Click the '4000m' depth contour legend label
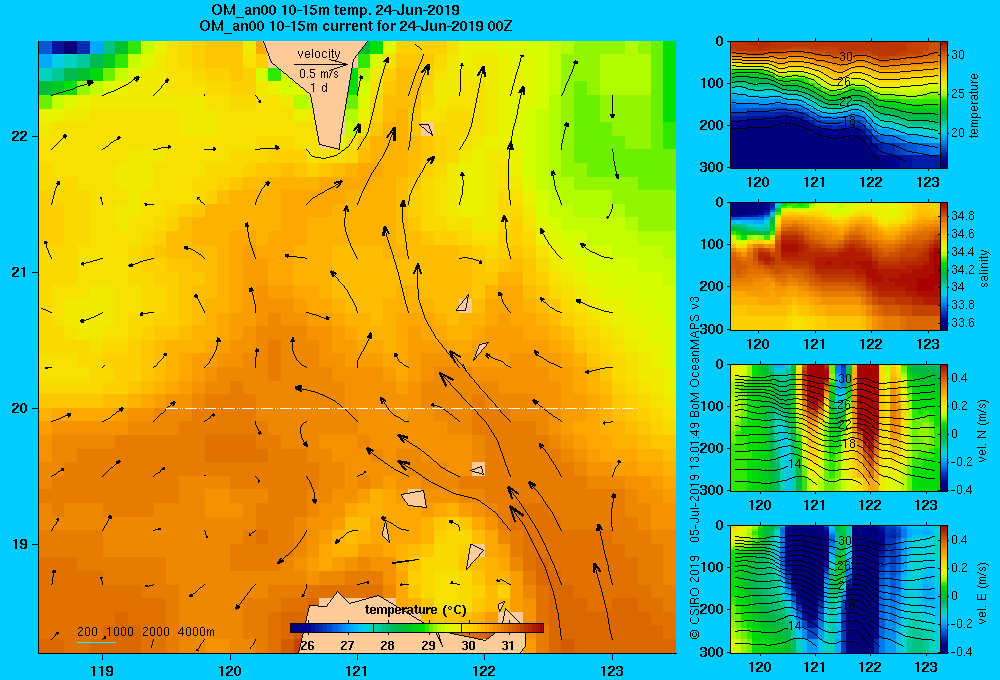 196,632
